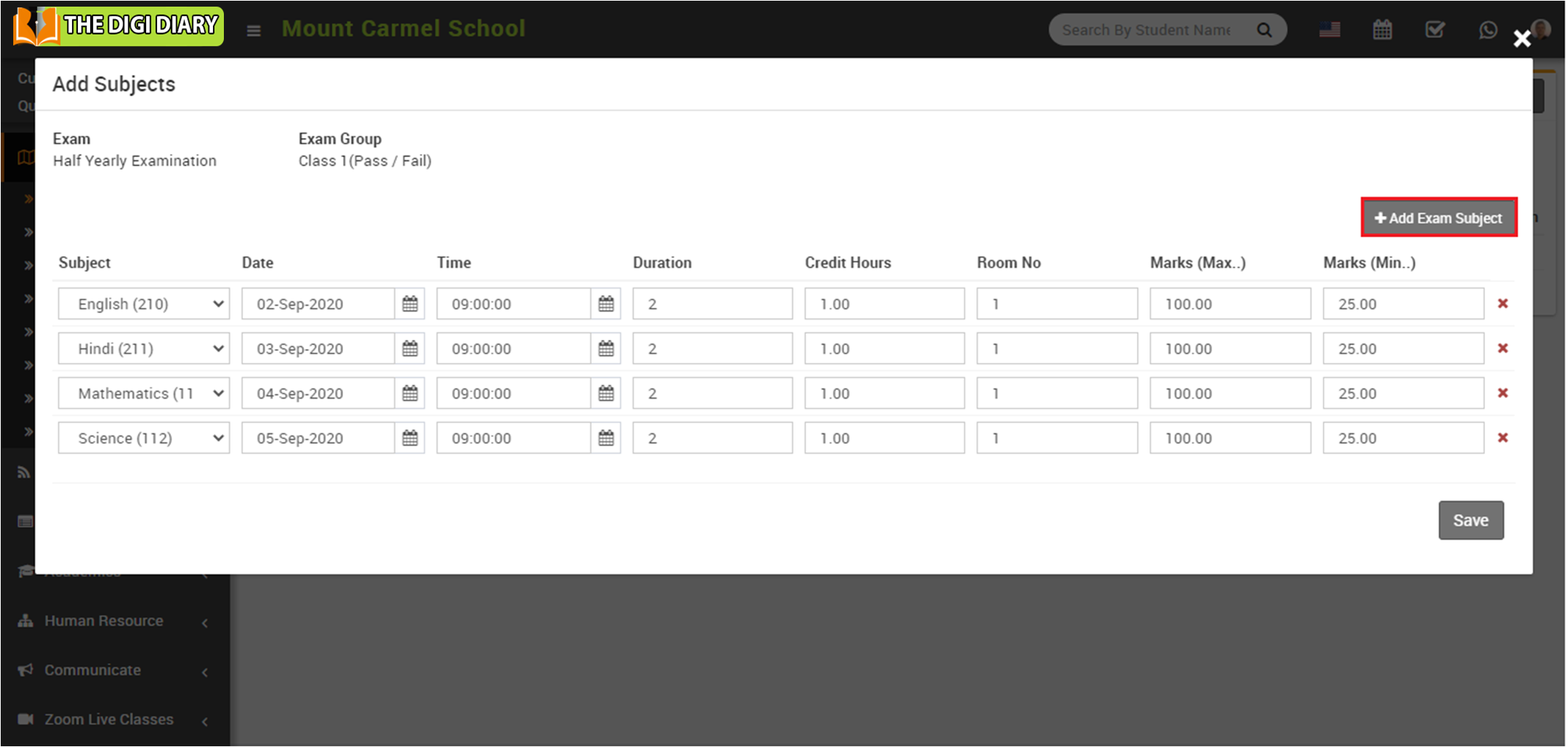The height and width of the screenshot is (747, 1568).
Task: Expand the Science (112) subject dropdown
Action: pyautogui.click(x=144, y=439)
